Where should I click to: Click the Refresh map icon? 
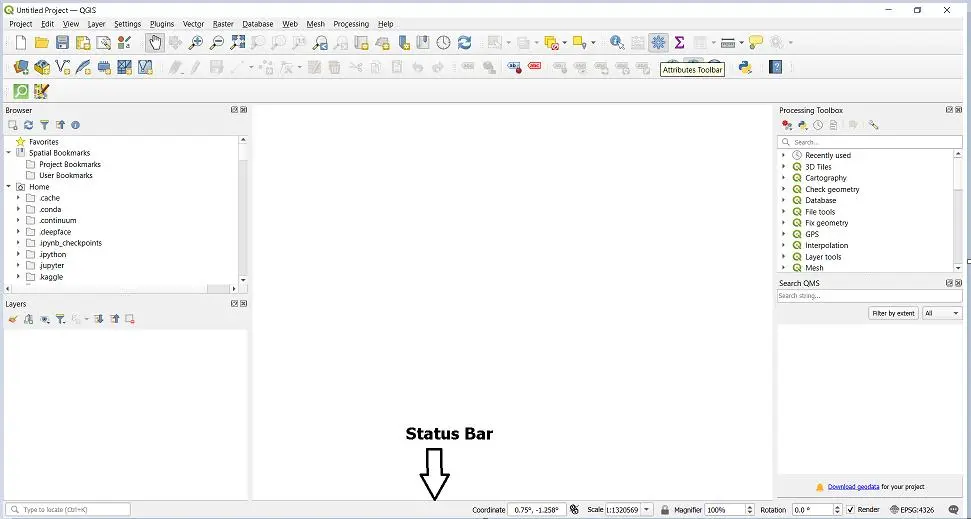click(x=464, y=43)
